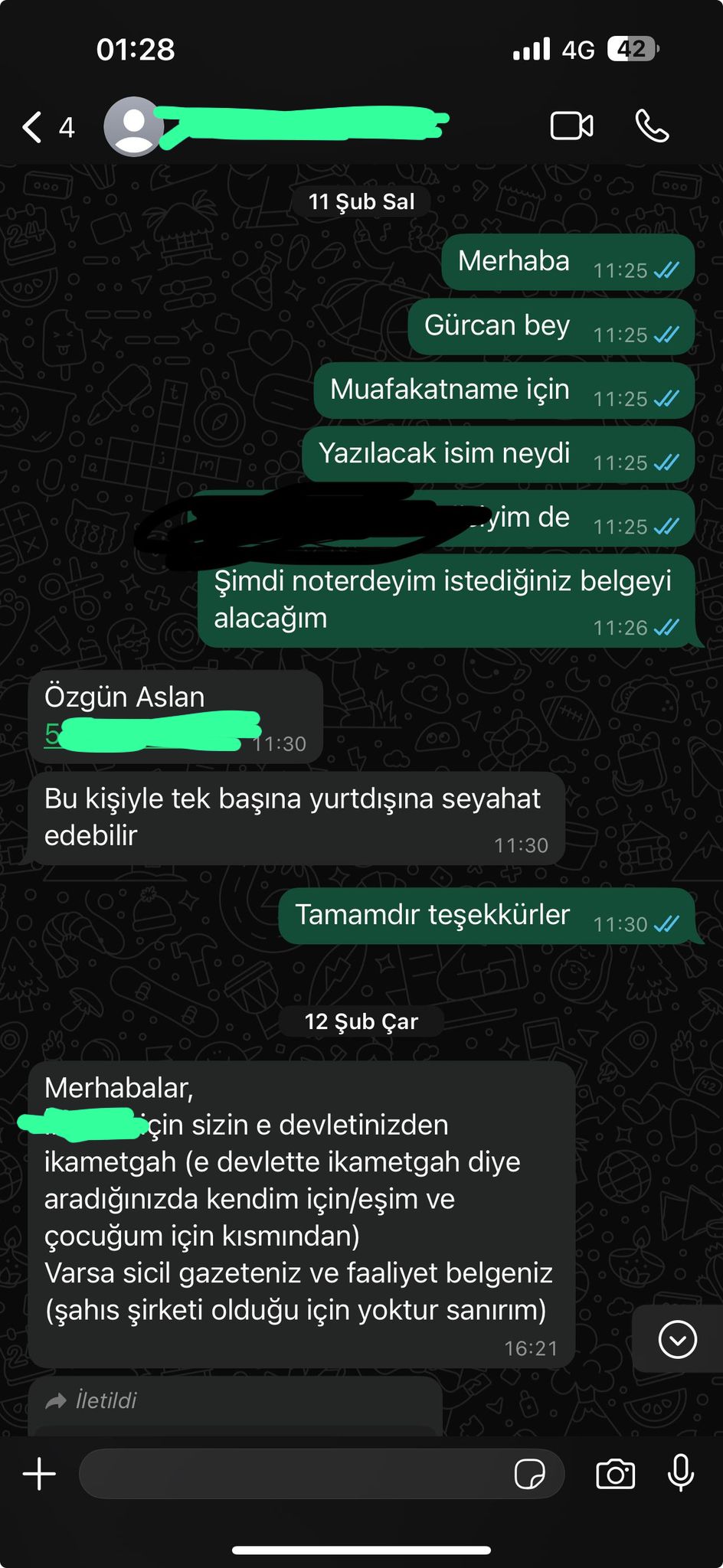
Task: Start a voice call with contact
Action: click(652, 126)
